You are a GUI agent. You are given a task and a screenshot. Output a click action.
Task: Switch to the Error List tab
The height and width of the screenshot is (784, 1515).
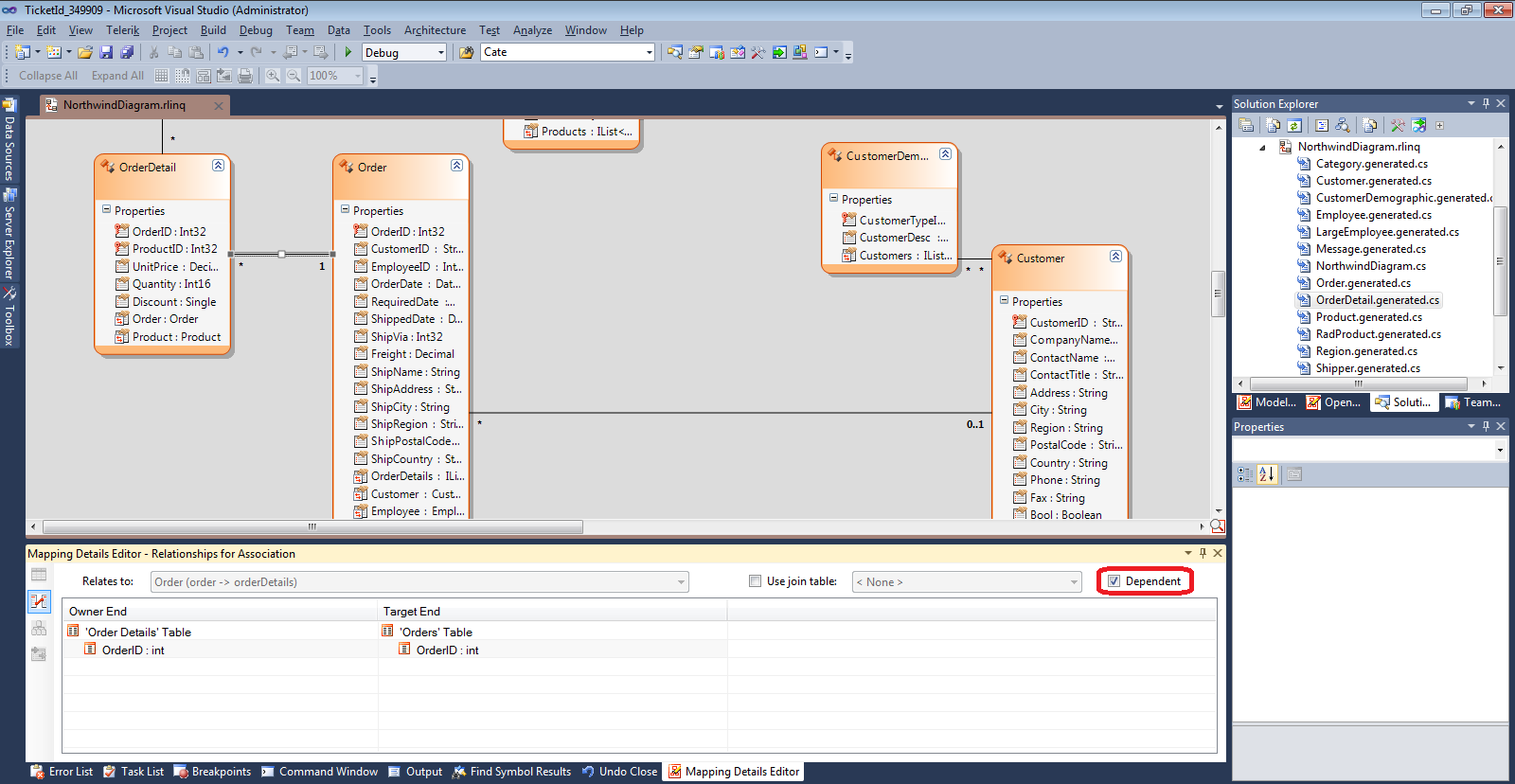pyautogui.click(x=62, y=772)
